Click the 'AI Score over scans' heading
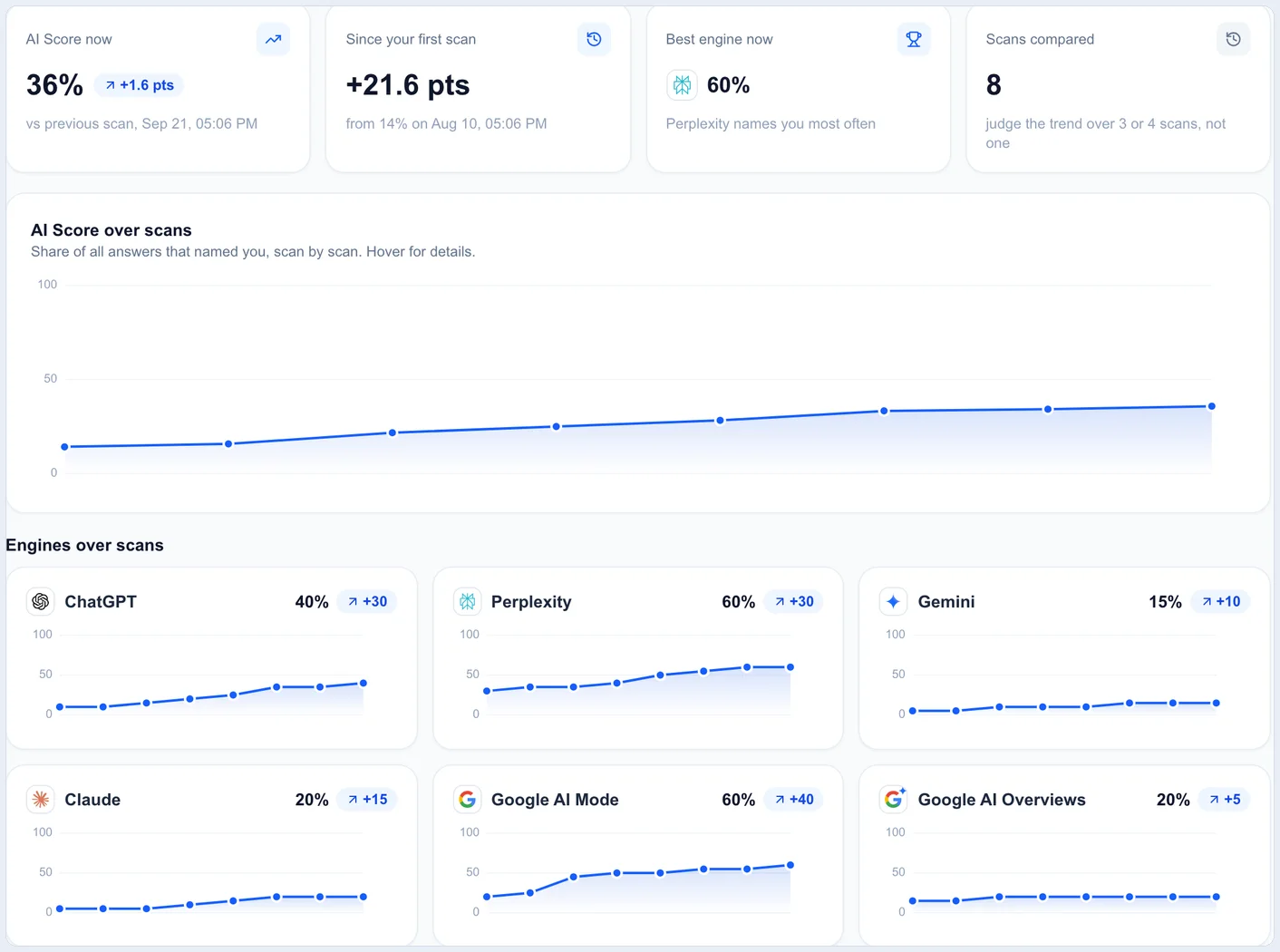 (x=112, y=230)
